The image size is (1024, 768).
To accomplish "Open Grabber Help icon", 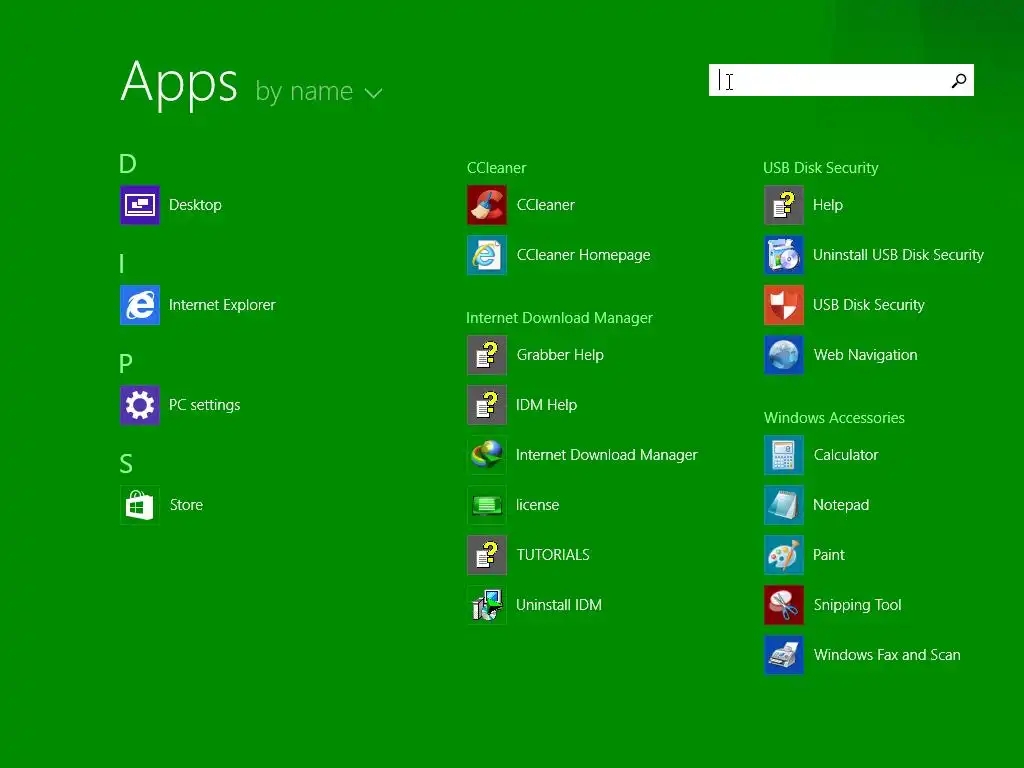I will coord(487,355).
